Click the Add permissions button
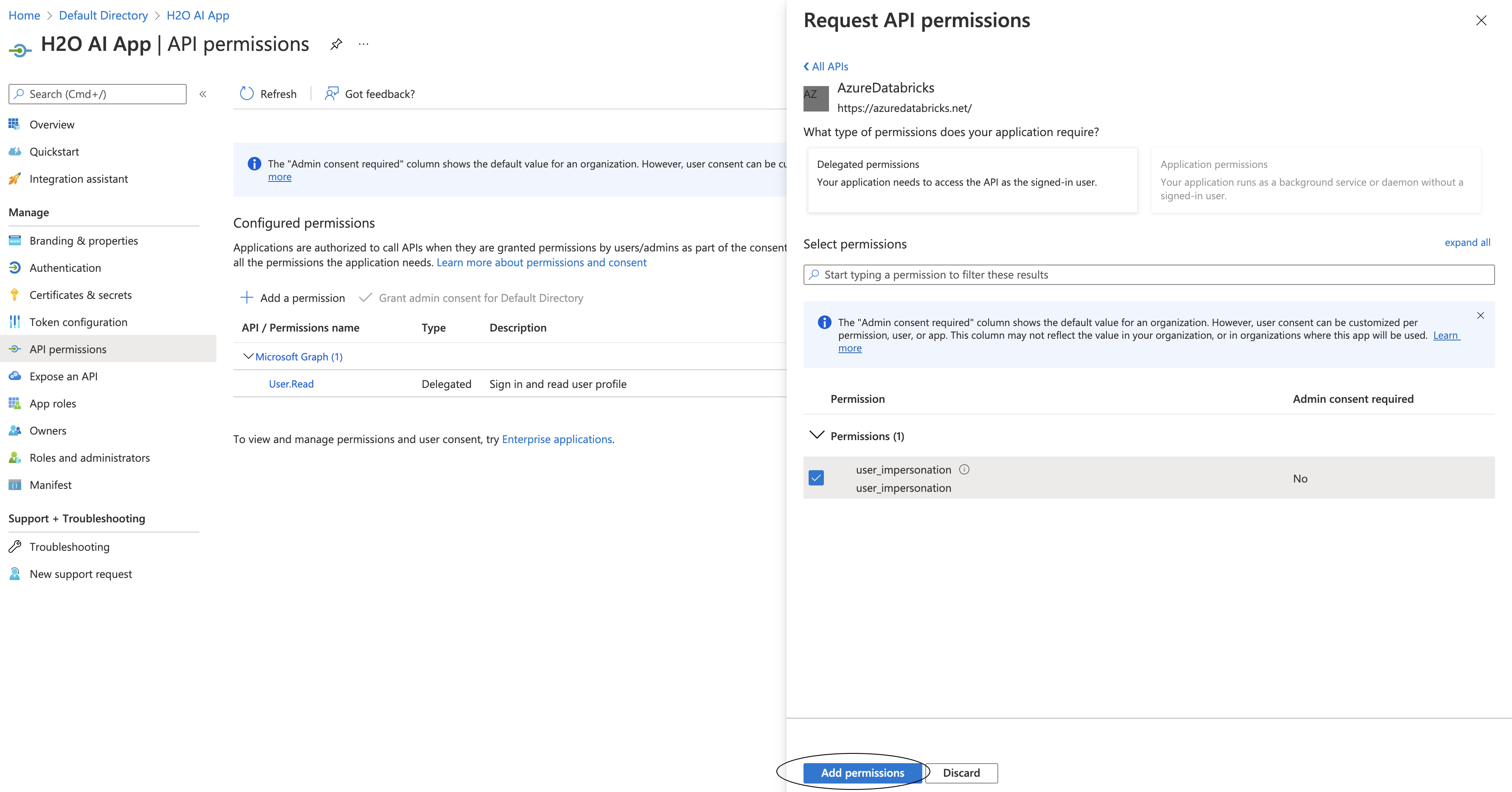This screenshot has height=792, width=1512. click(862, 772)
